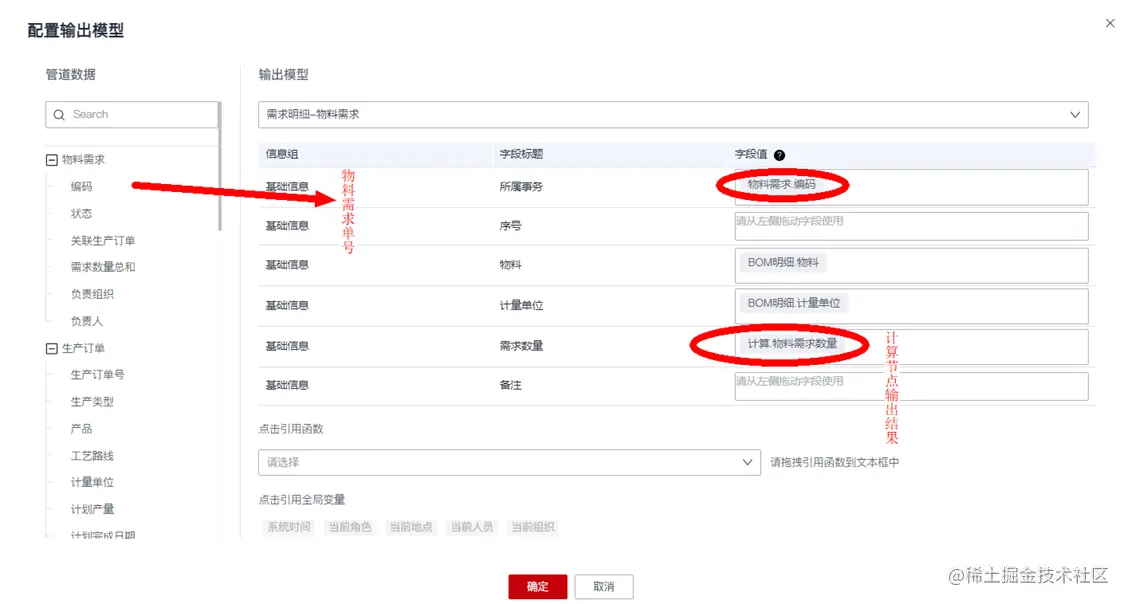
Task: Click 基础信息 in the 所属事务 row
Action: tap(287, 187)
